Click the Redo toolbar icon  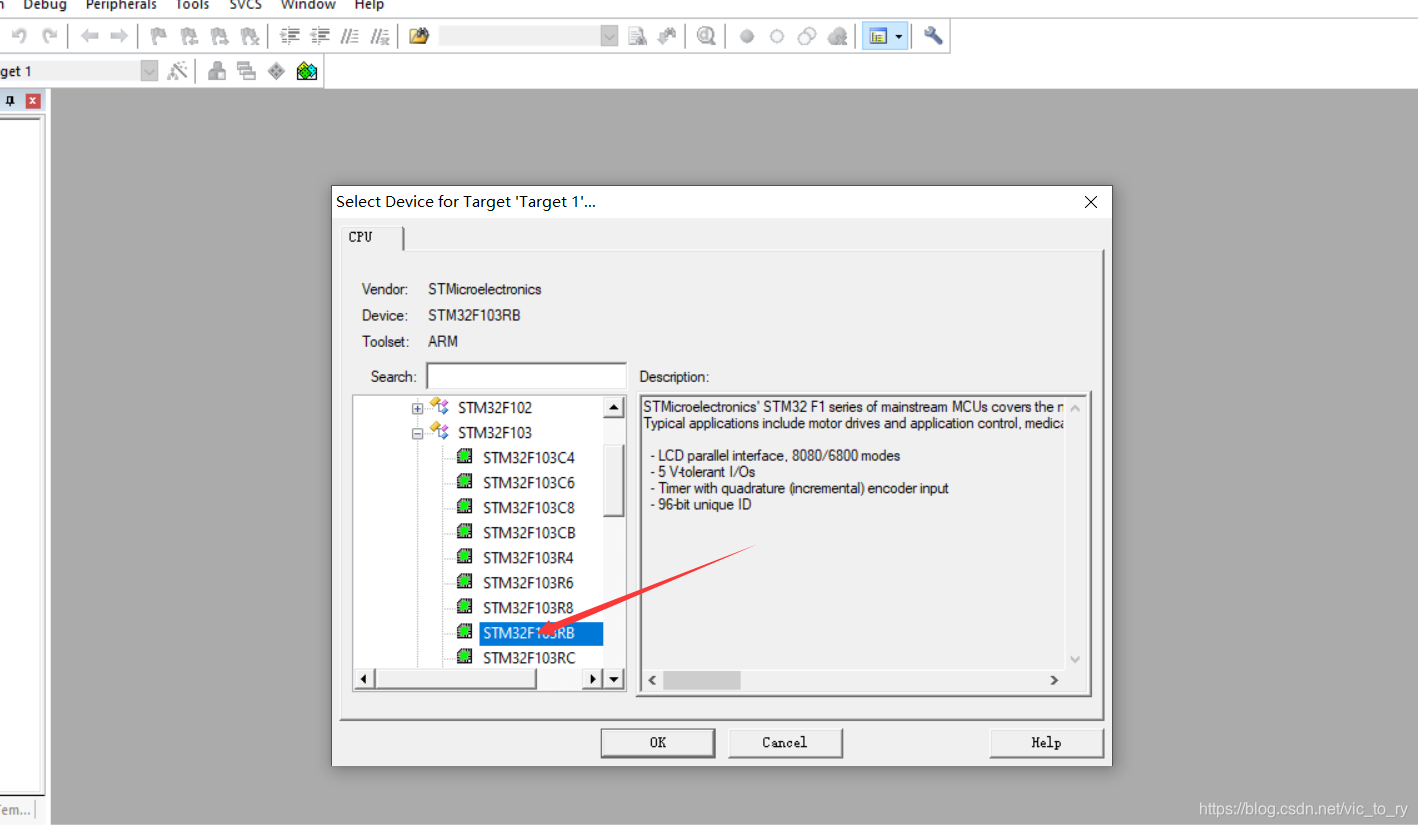49,36
